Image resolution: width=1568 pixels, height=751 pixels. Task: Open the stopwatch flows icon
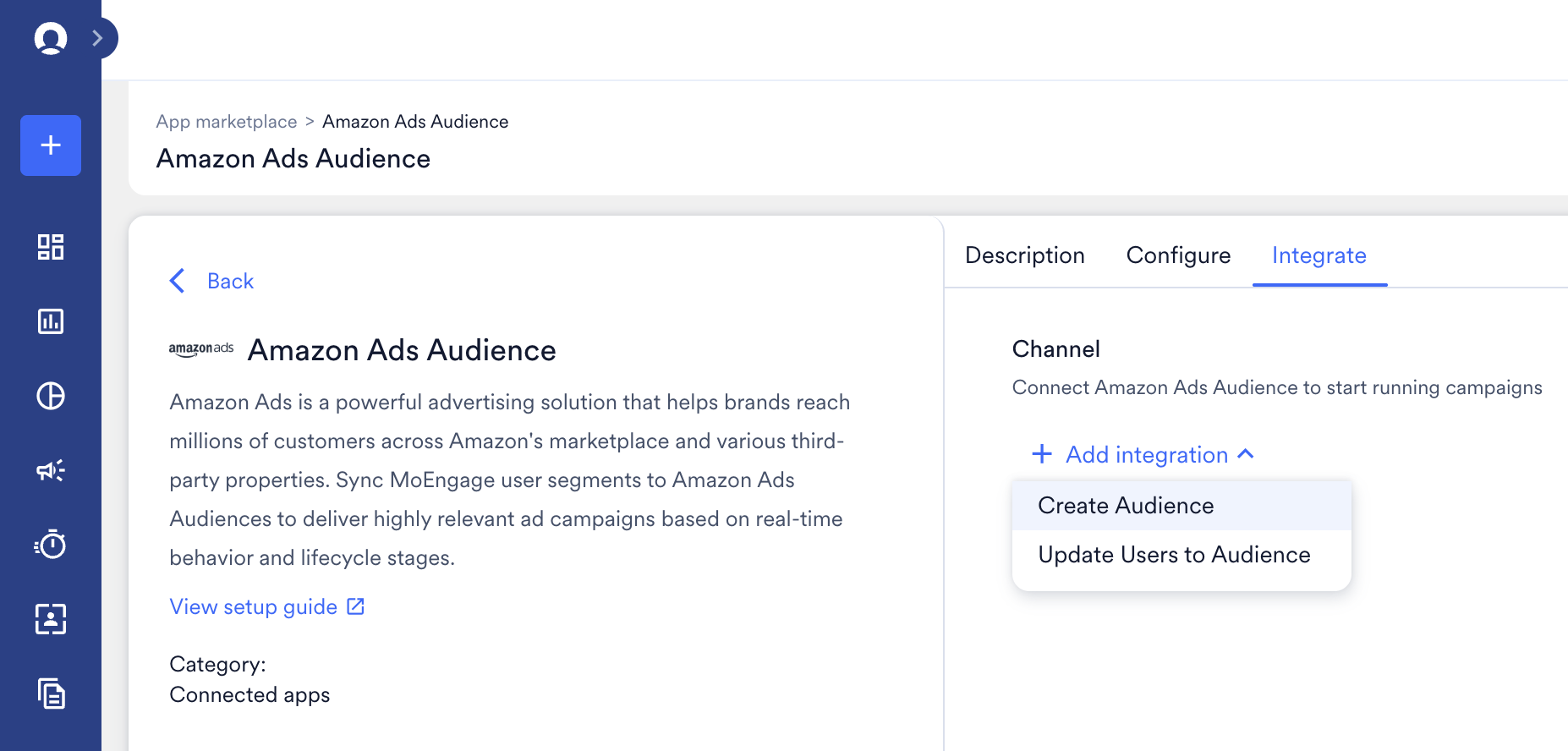[51, 545]
